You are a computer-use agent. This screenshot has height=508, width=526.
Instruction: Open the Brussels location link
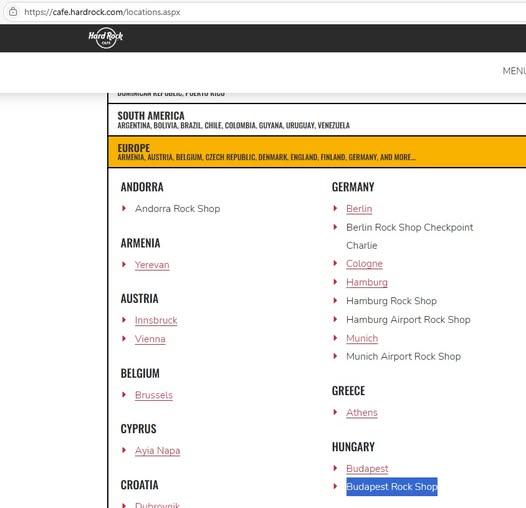pos(154,395)
